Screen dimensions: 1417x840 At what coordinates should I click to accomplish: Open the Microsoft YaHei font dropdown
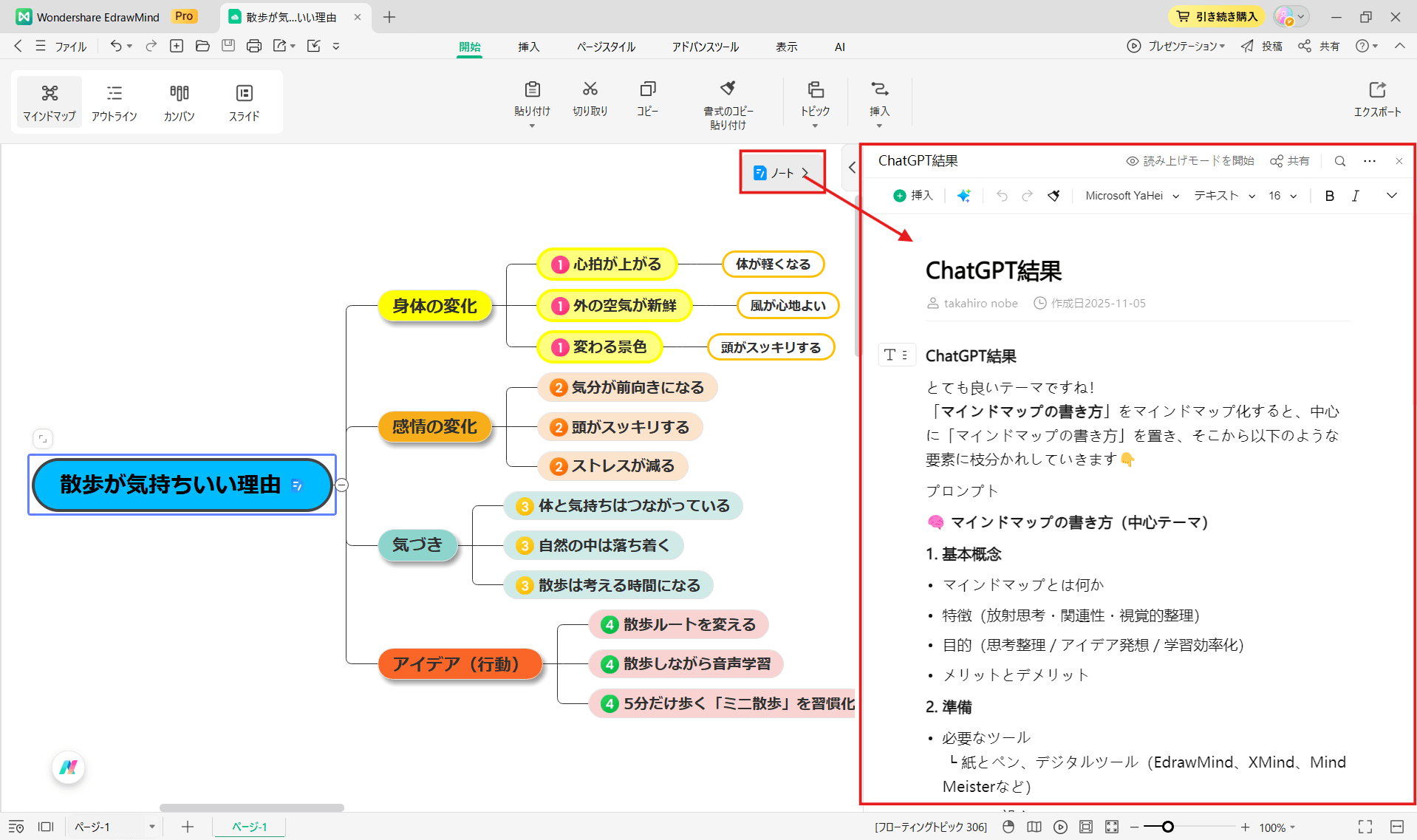1130,195
